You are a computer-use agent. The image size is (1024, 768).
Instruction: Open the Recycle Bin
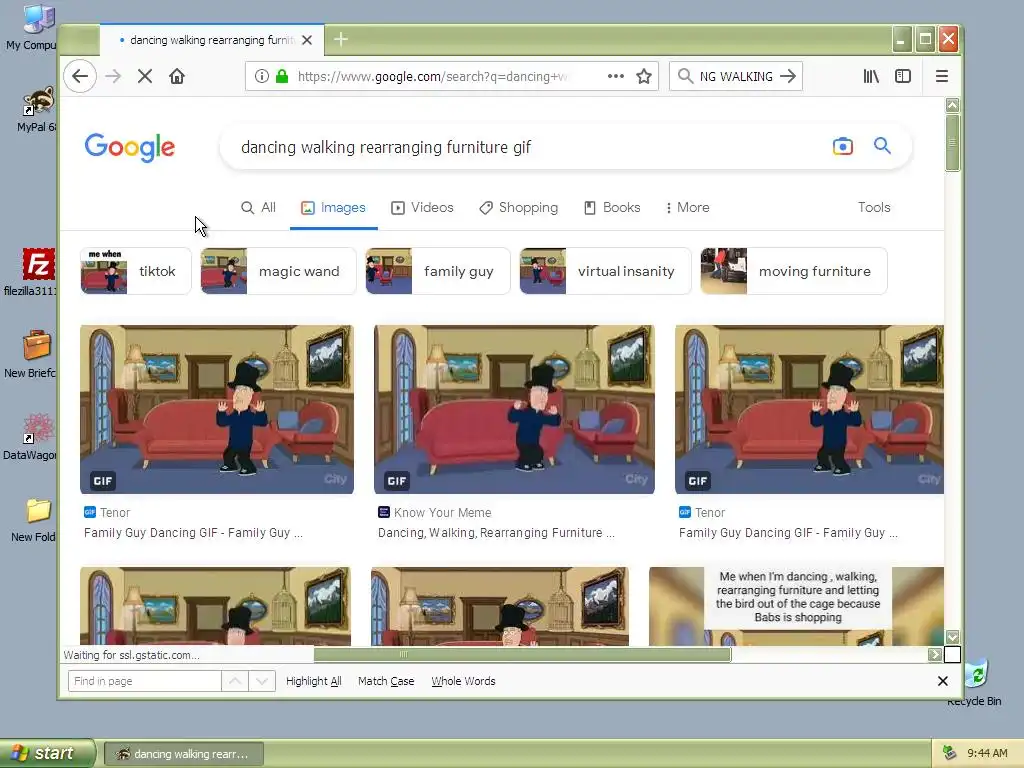point(977,682)
